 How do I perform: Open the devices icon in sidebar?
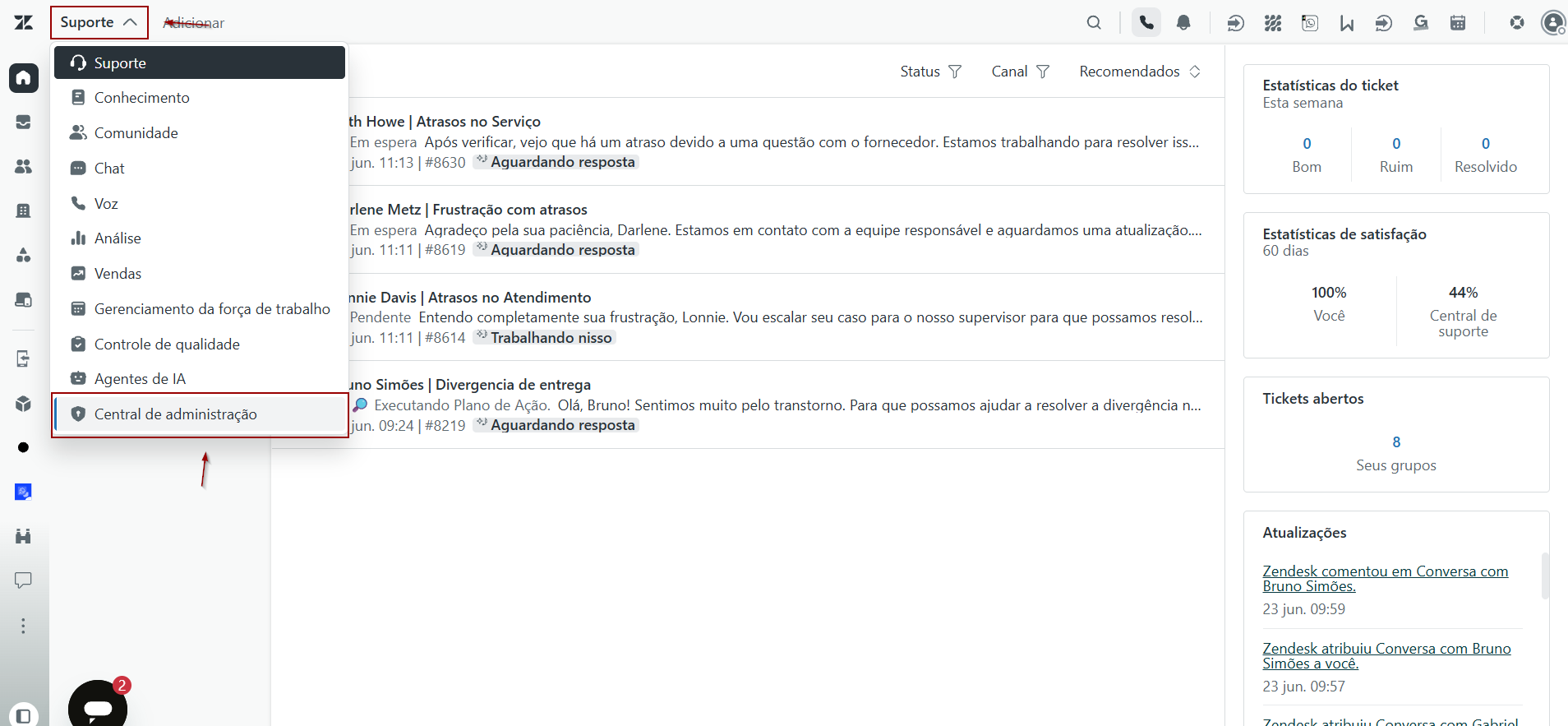24,300
